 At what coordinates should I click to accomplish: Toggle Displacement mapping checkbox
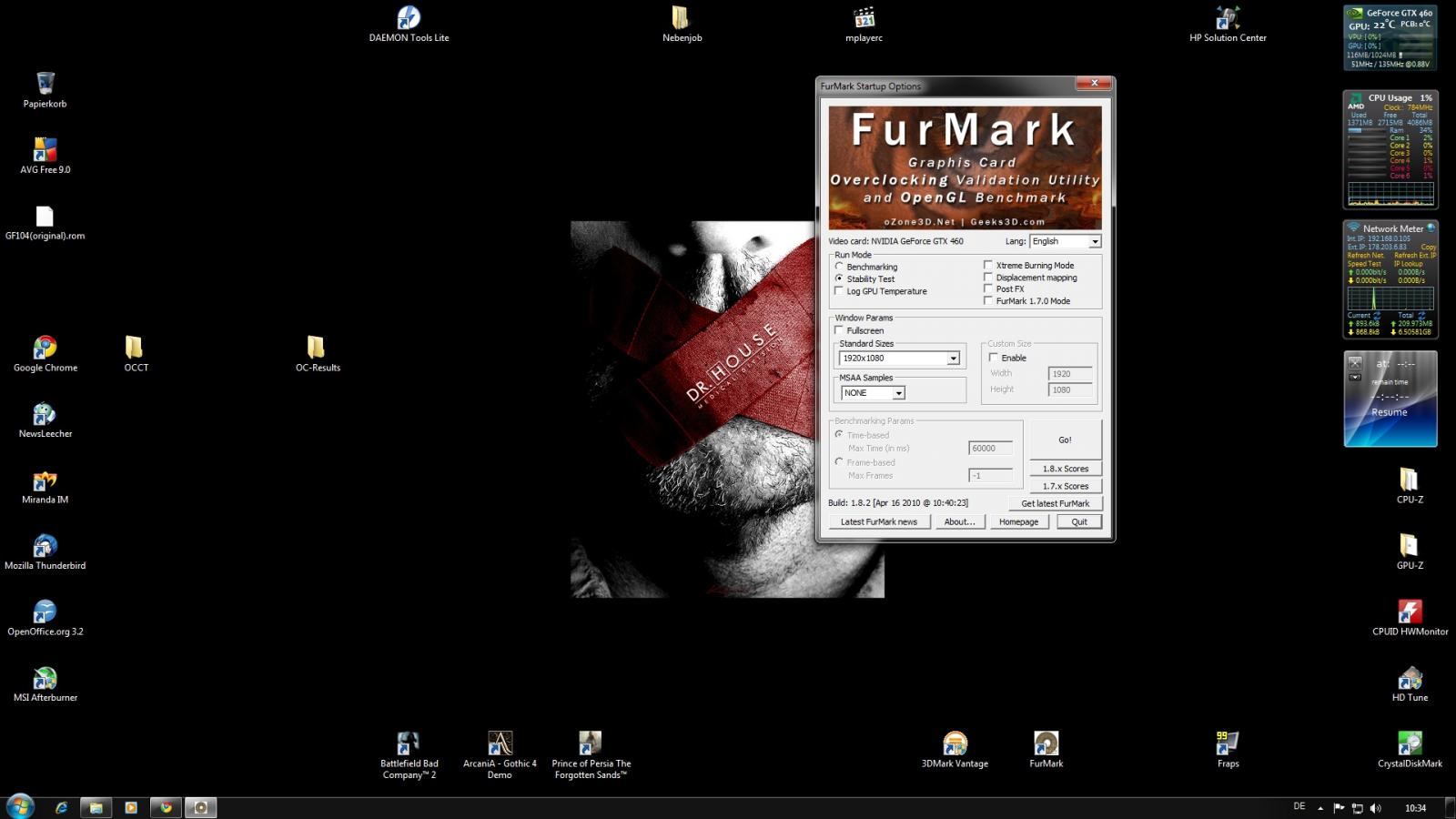[x=988, y=278]
